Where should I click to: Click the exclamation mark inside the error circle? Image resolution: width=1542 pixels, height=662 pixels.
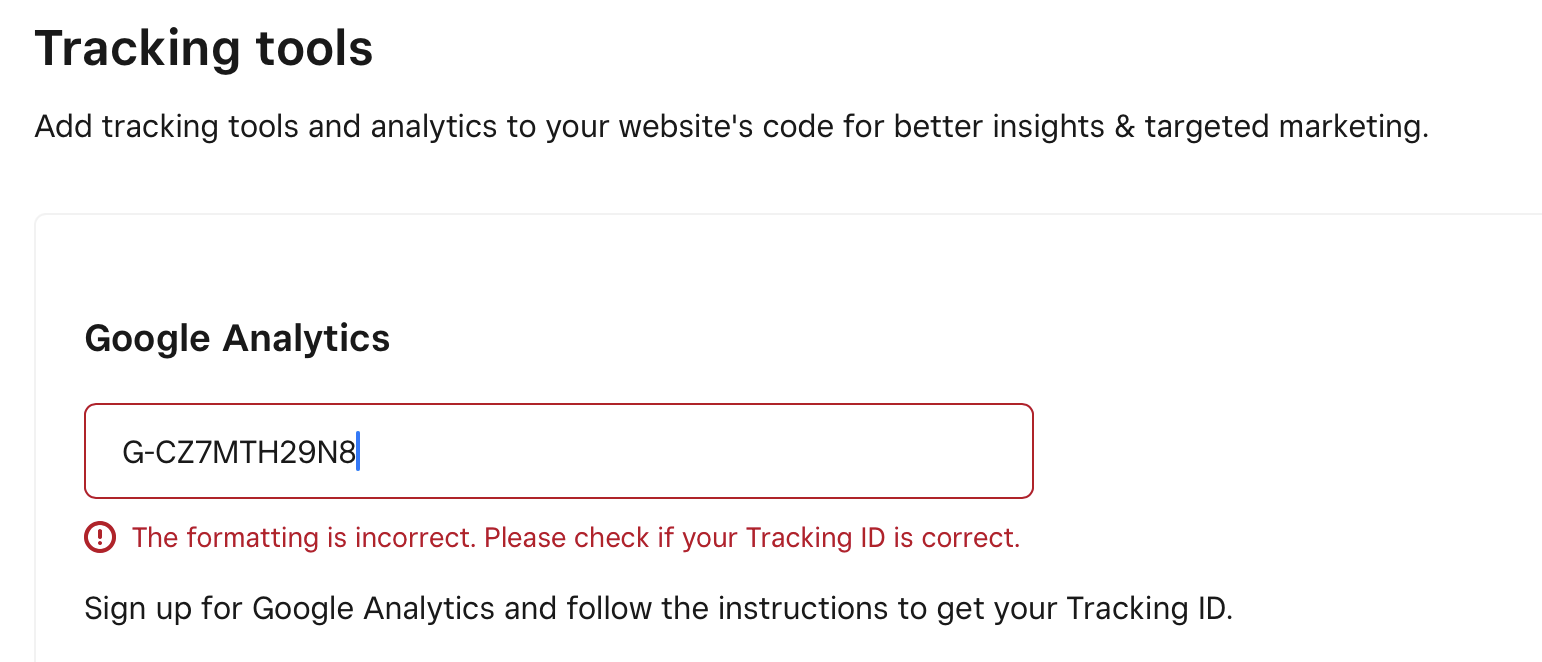point(99,537)
